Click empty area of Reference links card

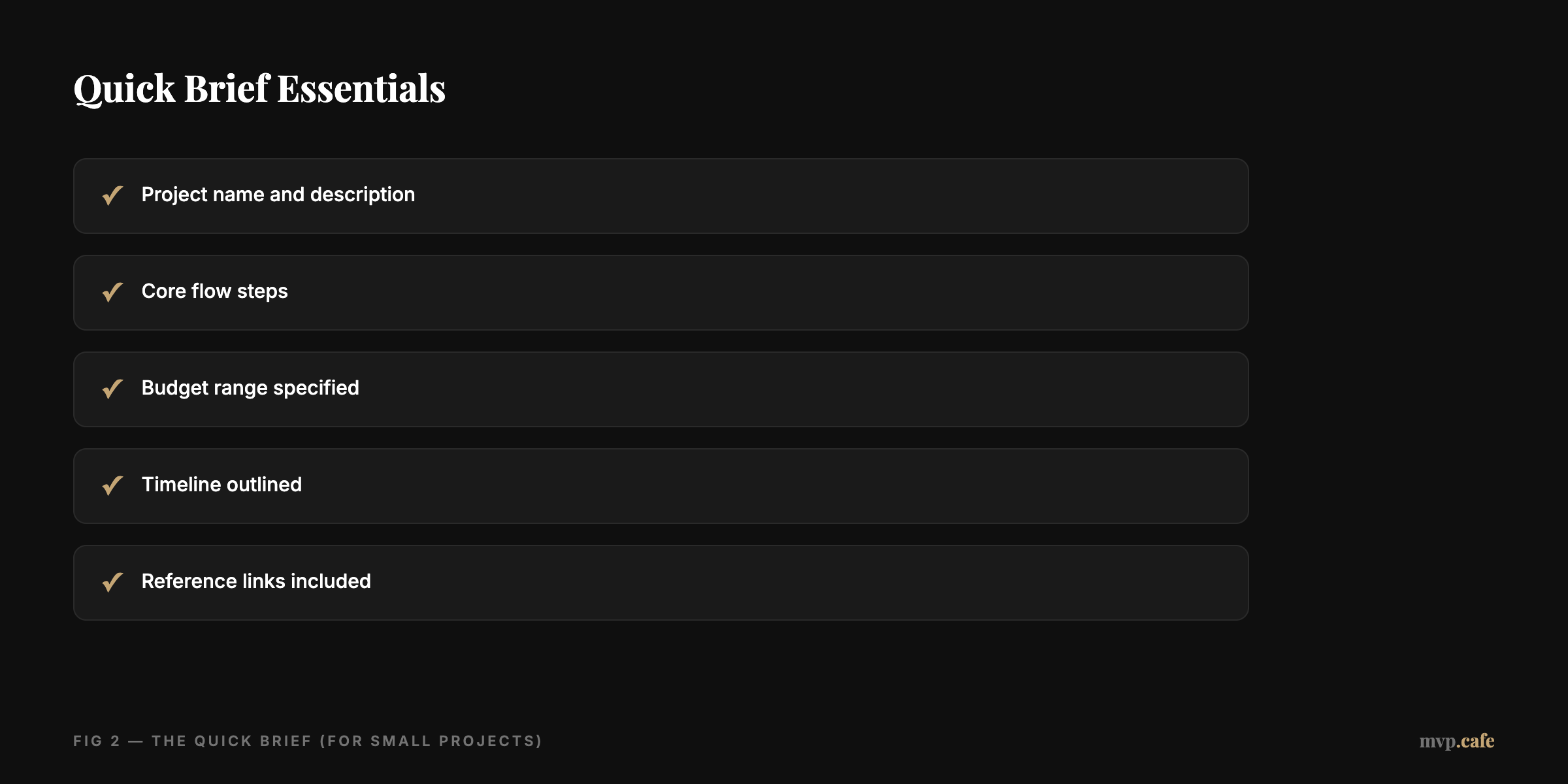[784, 583]
